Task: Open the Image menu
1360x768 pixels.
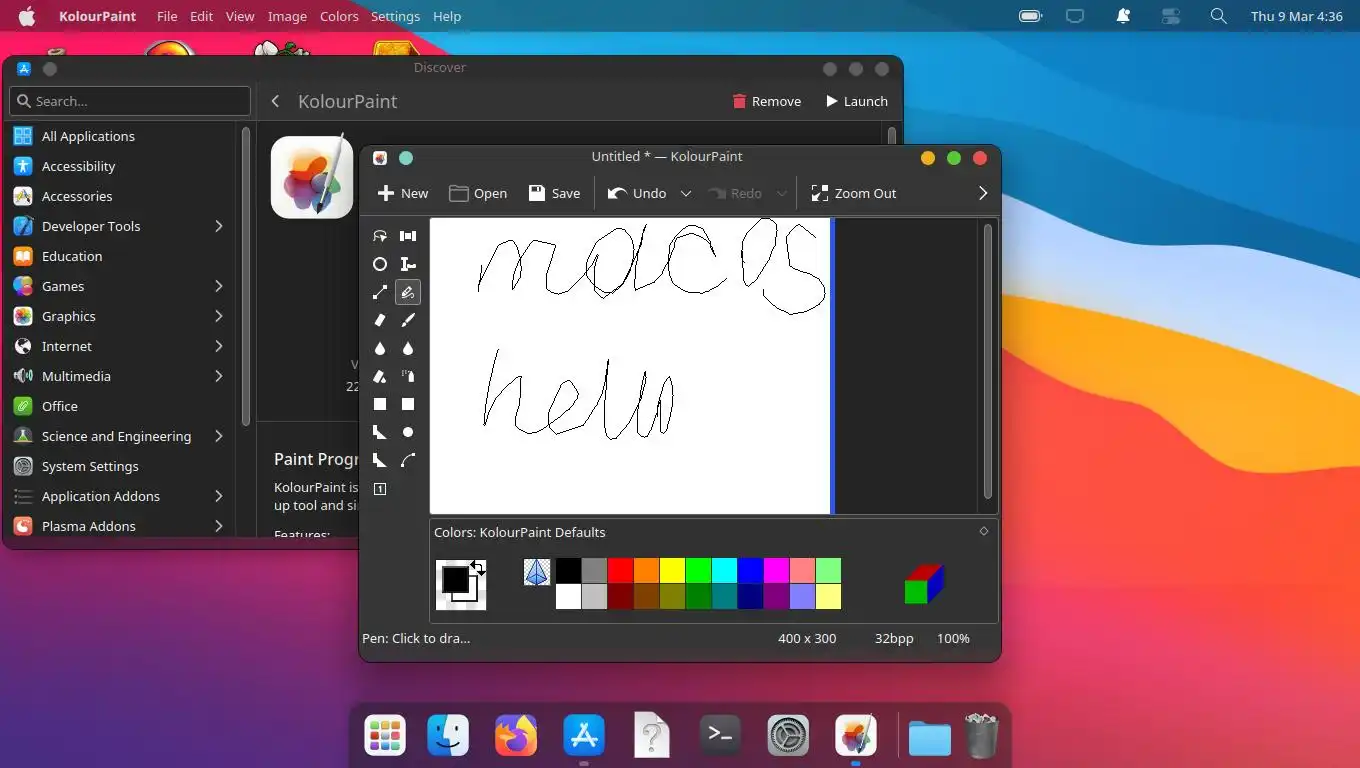Action: pyautogui.click(x=288, y=16)
